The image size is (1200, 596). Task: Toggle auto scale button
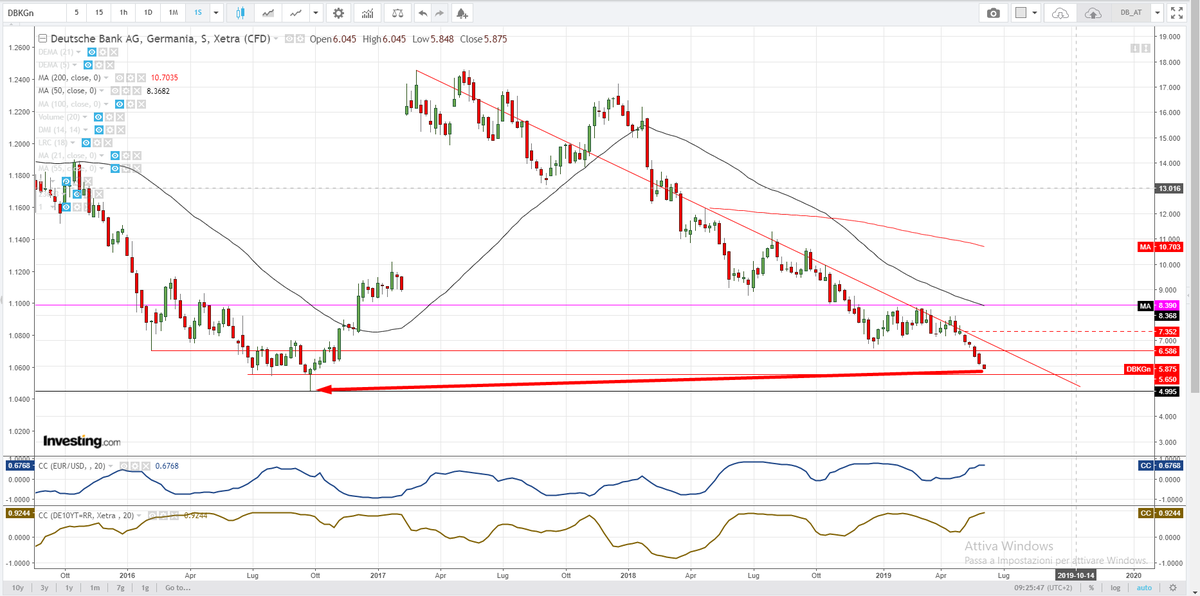(1144, 588)
